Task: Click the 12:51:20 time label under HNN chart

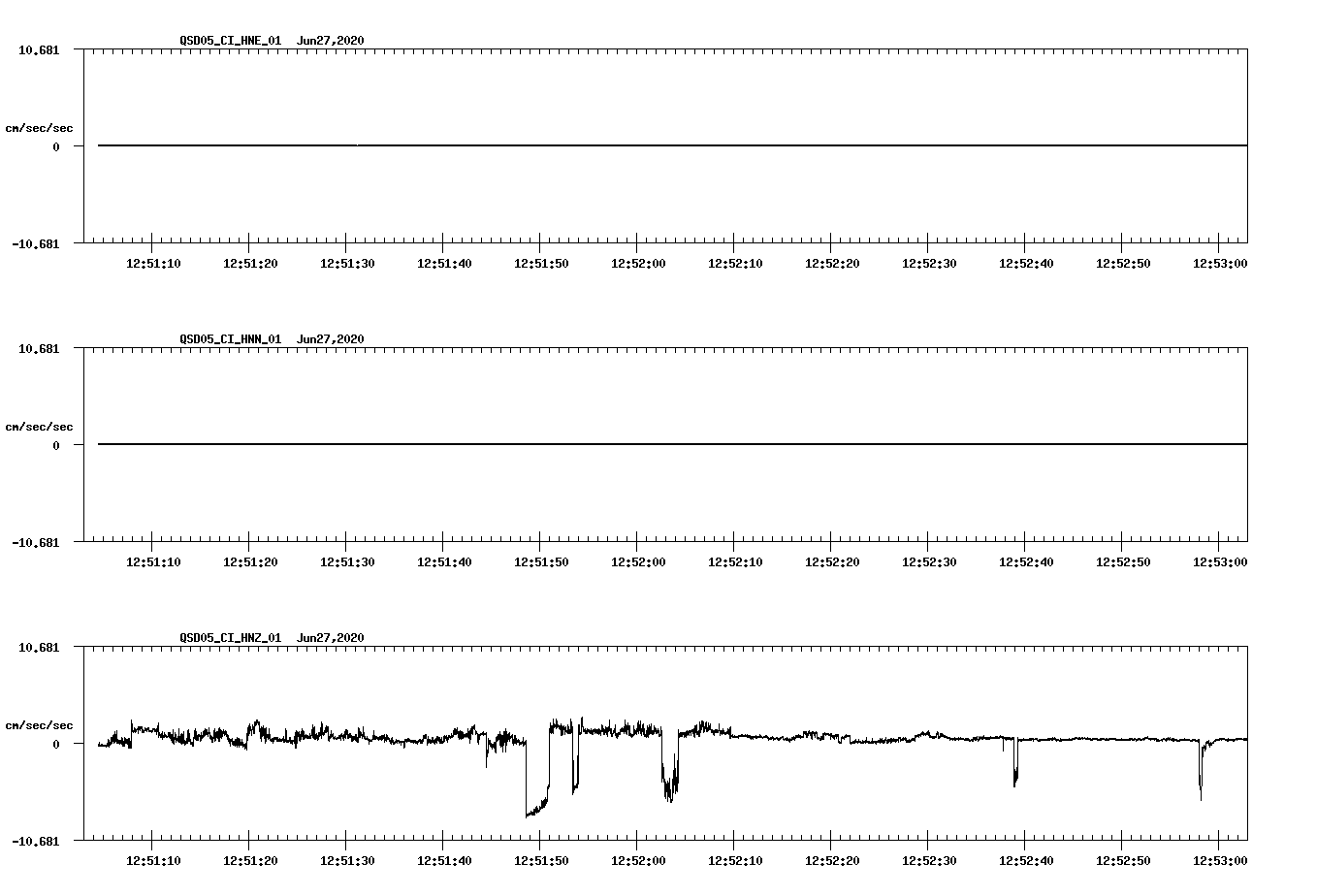Action: pyautogui.click(x=250, y=562)
